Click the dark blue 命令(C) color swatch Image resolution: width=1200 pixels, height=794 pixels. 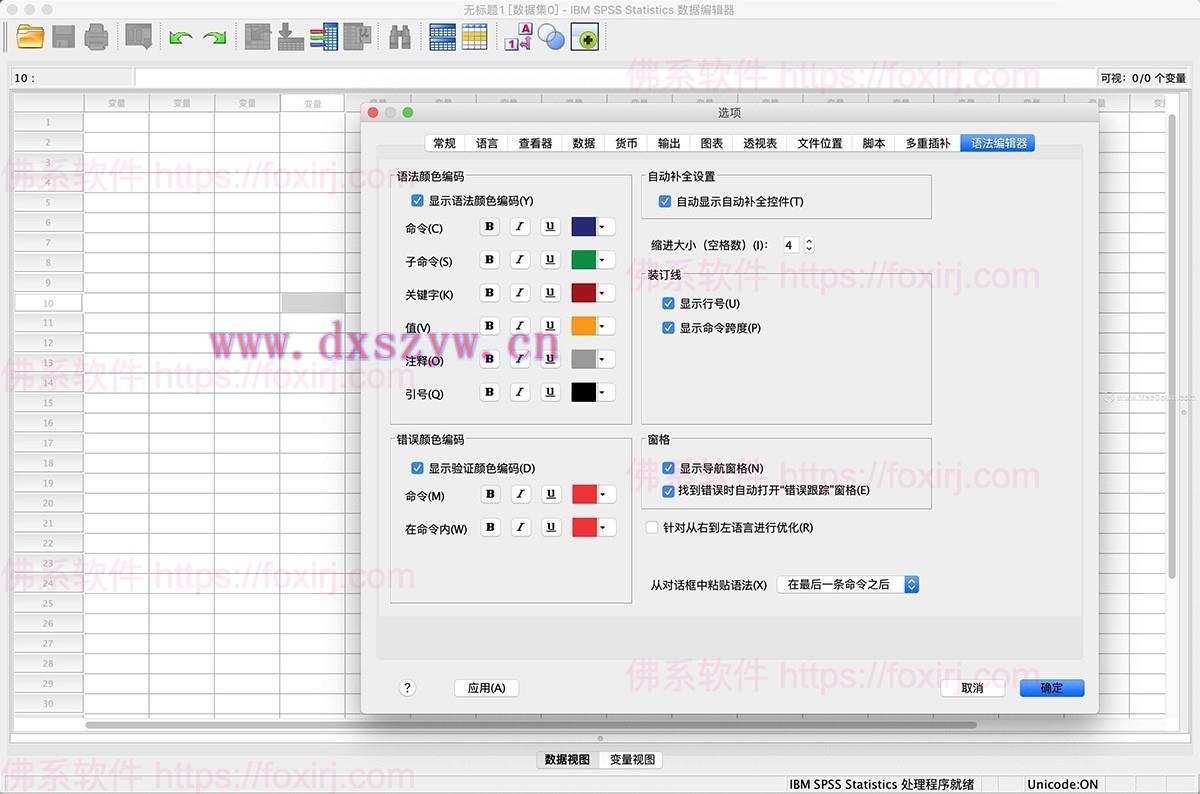click(584, 227)
